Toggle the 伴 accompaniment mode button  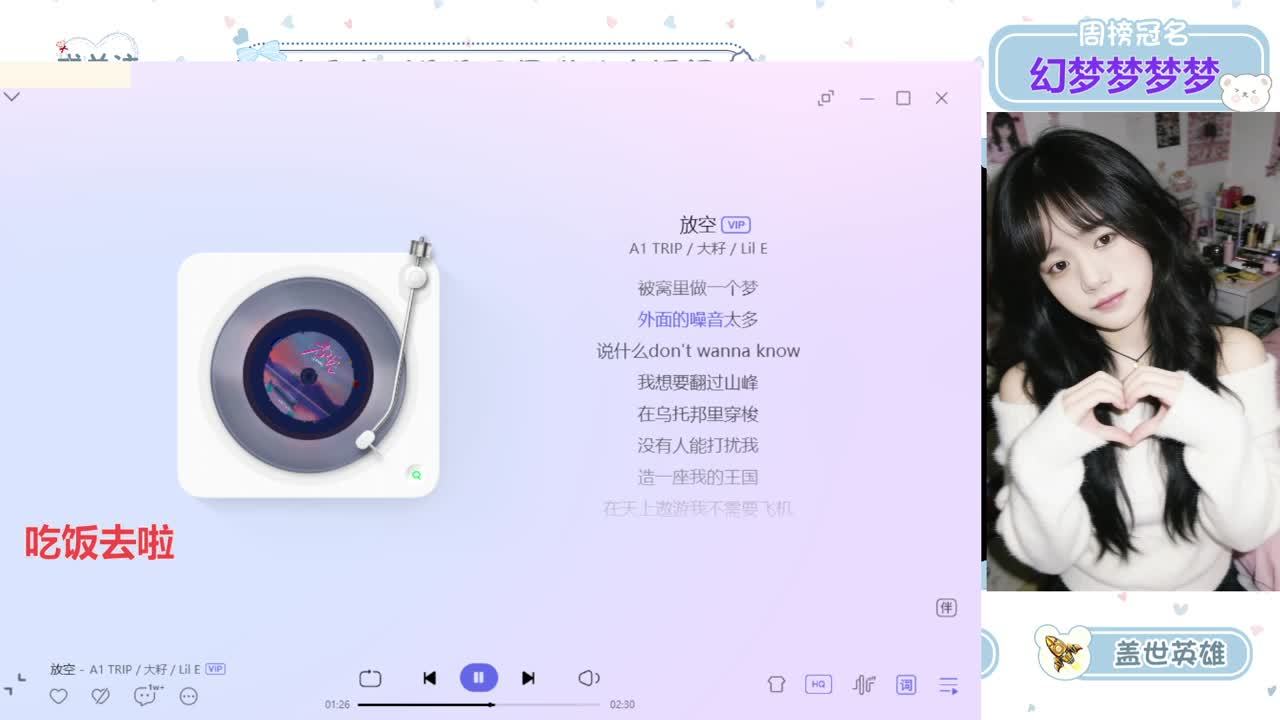pyautogui.click(x=946, y=608)
